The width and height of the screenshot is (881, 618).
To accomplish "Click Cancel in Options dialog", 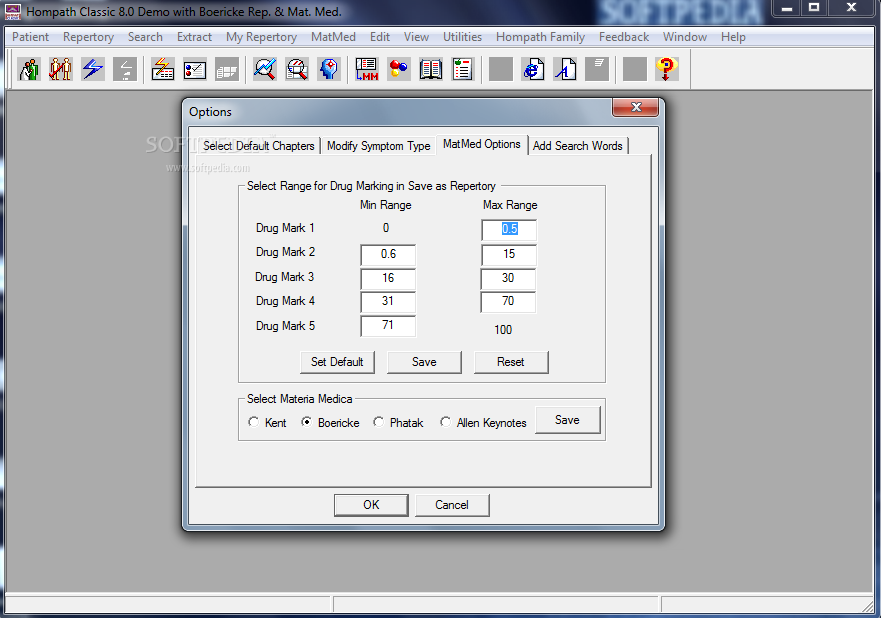I will (452, 505).
